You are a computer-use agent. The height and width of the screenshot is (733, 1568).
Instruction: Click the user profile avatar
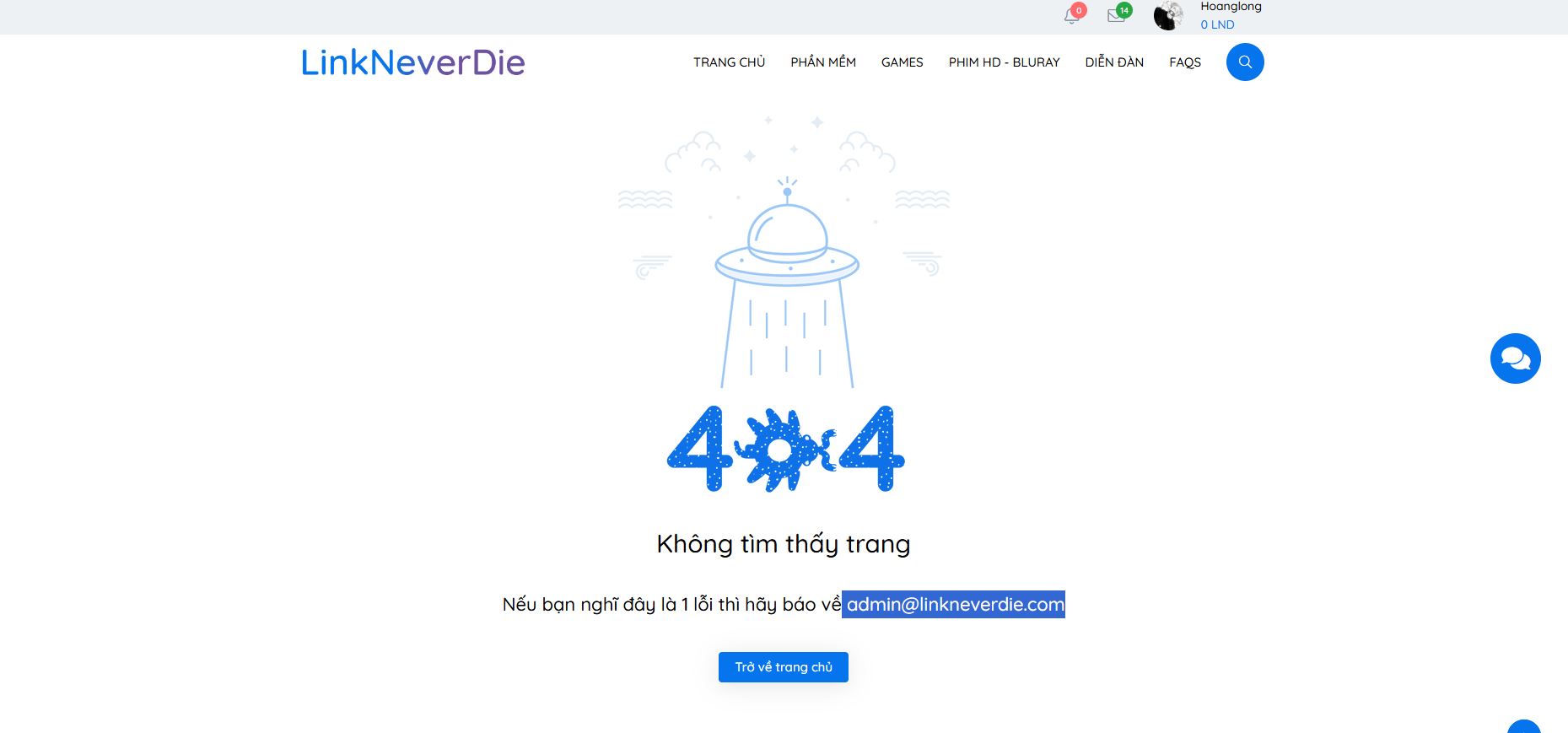[1168, 16]
